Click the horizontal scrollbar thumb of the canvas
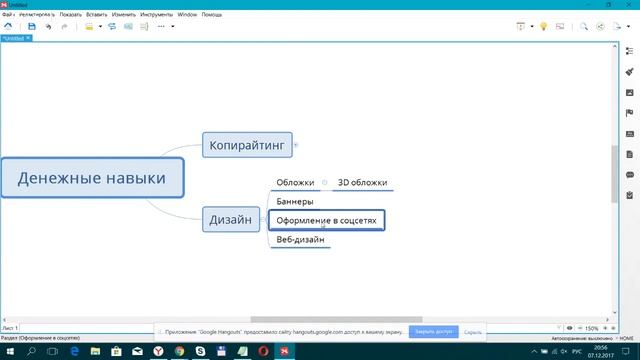Screen dimensions: 640x360 (x=336, y=320)
